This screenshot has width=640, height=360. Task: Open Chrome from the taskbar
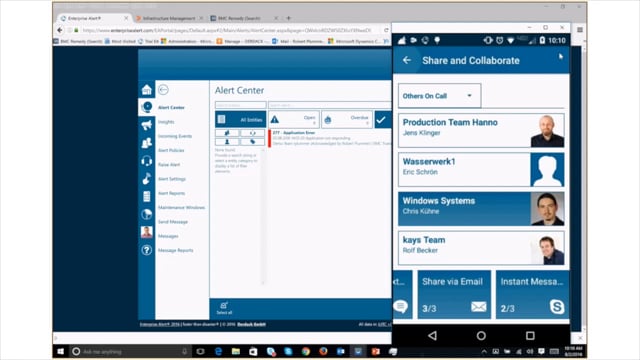click(x=306, y=351)
